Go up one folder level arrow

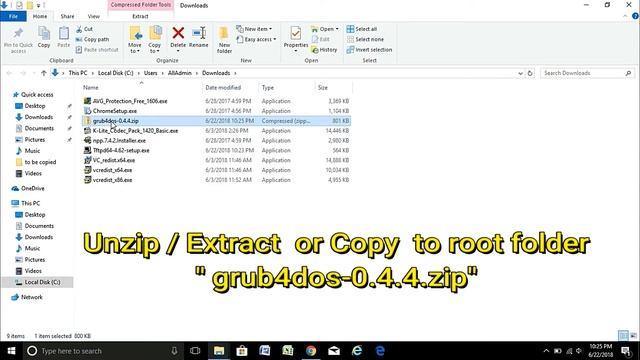pos(44,73)
